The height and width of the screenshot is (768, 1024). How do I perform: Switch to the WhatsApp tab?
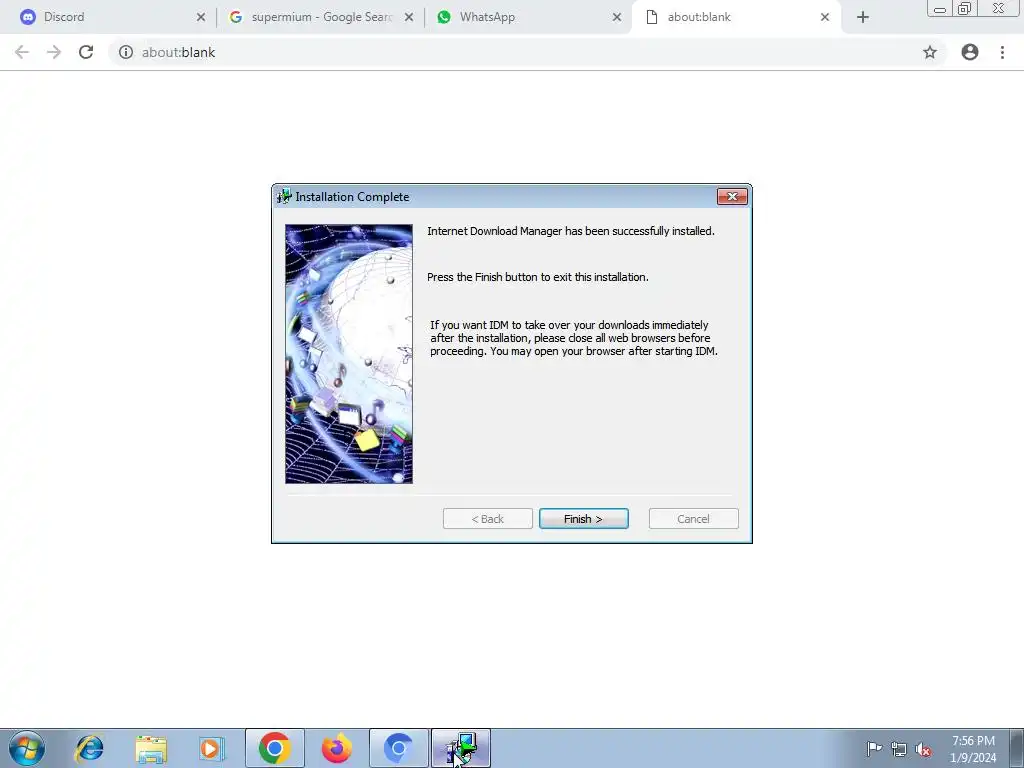click(528, 17)
